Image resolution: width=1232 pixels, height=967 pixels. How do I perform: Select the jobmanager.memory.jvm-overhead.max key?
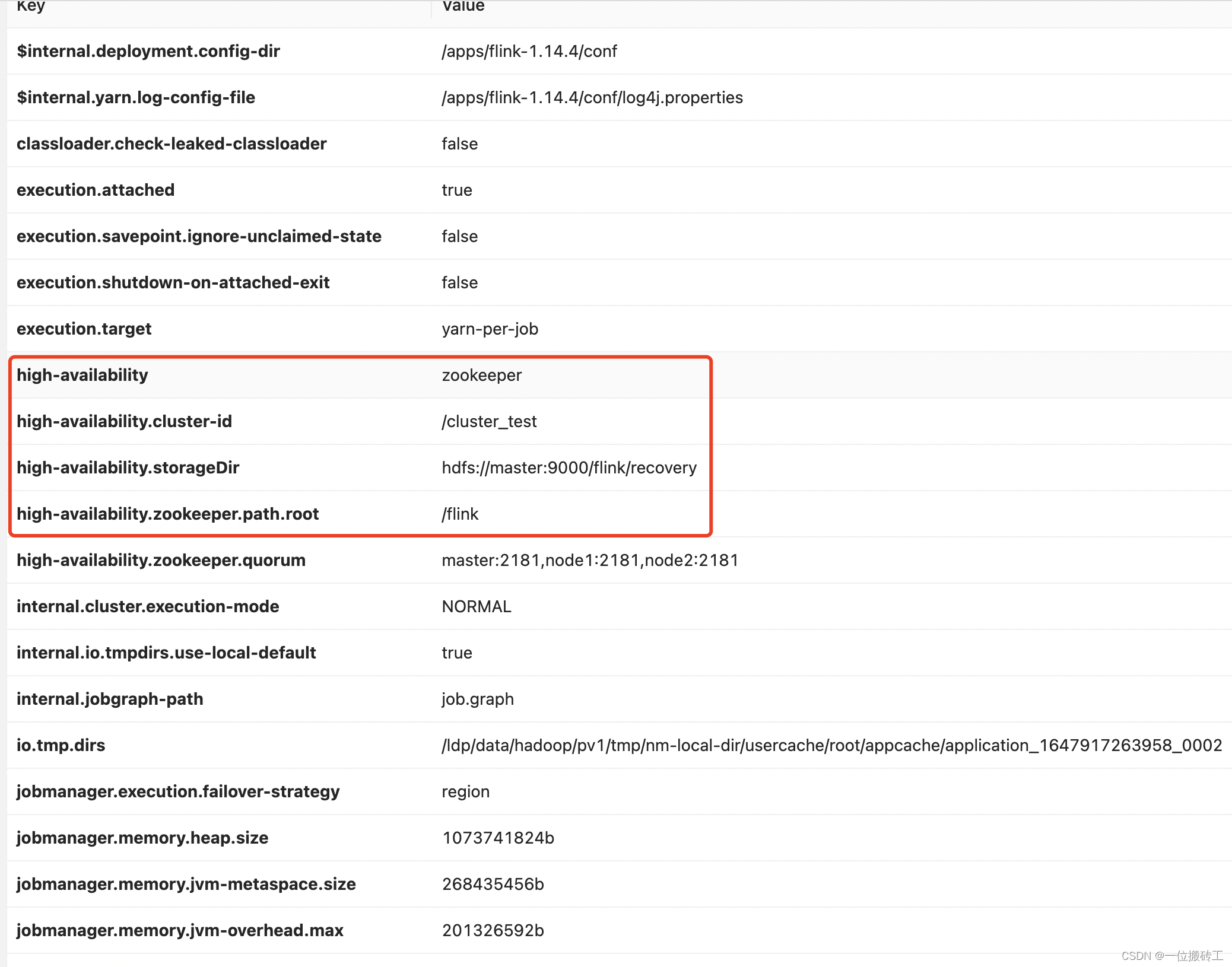[x=180, y=930]
